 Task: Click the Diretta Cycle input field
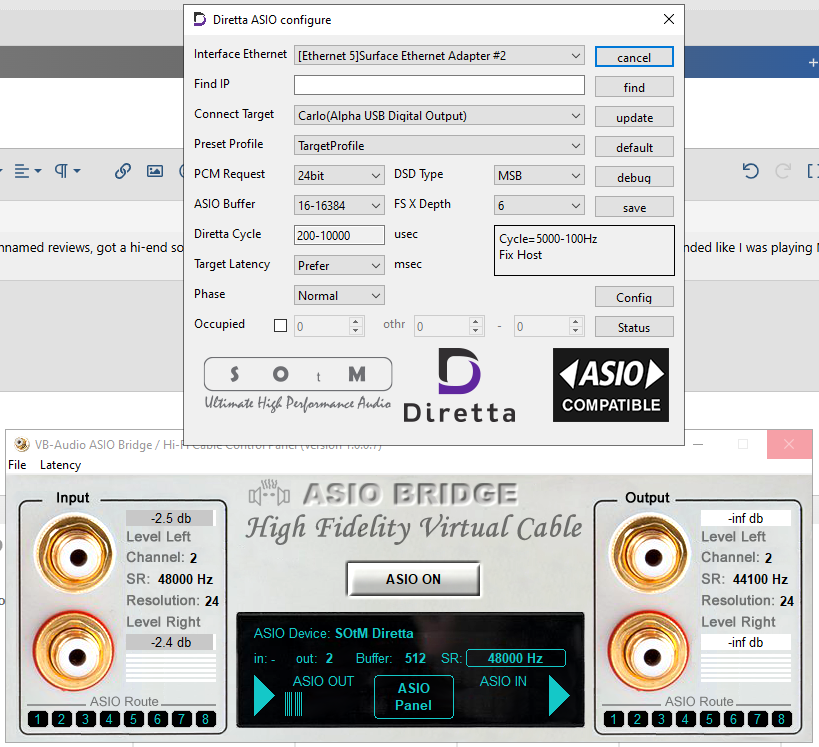click(339, 235)
